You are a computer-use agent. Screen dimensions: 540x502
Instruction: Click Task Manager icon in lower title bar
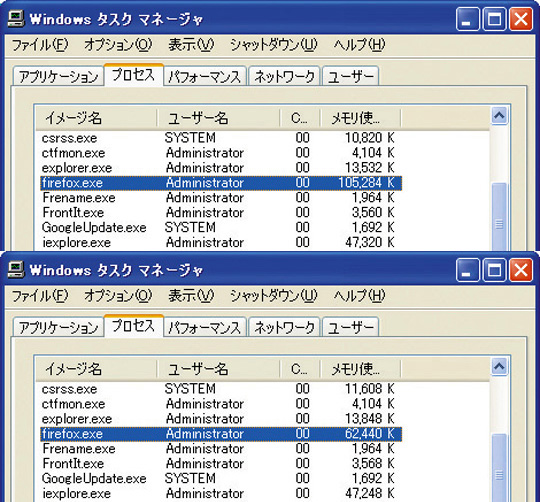point(16,270)
